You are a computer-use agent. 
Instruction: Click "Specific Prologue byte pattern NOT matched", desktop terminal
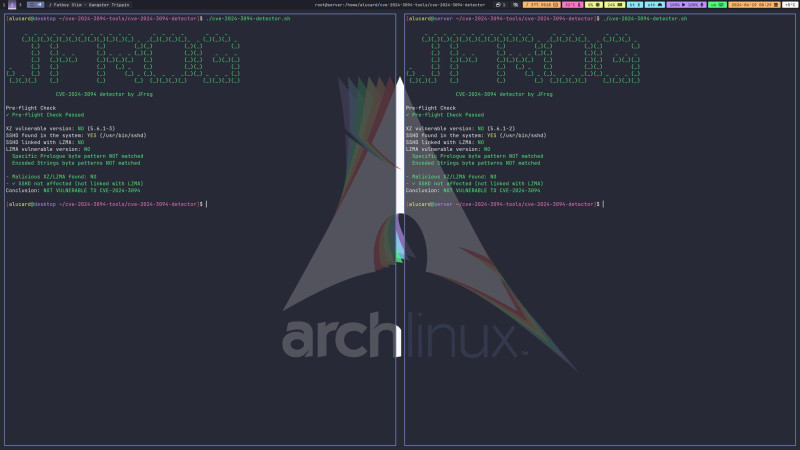78,156
